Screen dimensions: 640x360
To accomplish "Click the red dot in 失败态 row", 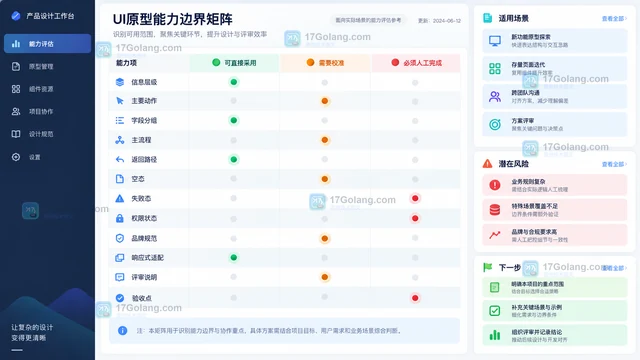I will (x=415, y=198).
